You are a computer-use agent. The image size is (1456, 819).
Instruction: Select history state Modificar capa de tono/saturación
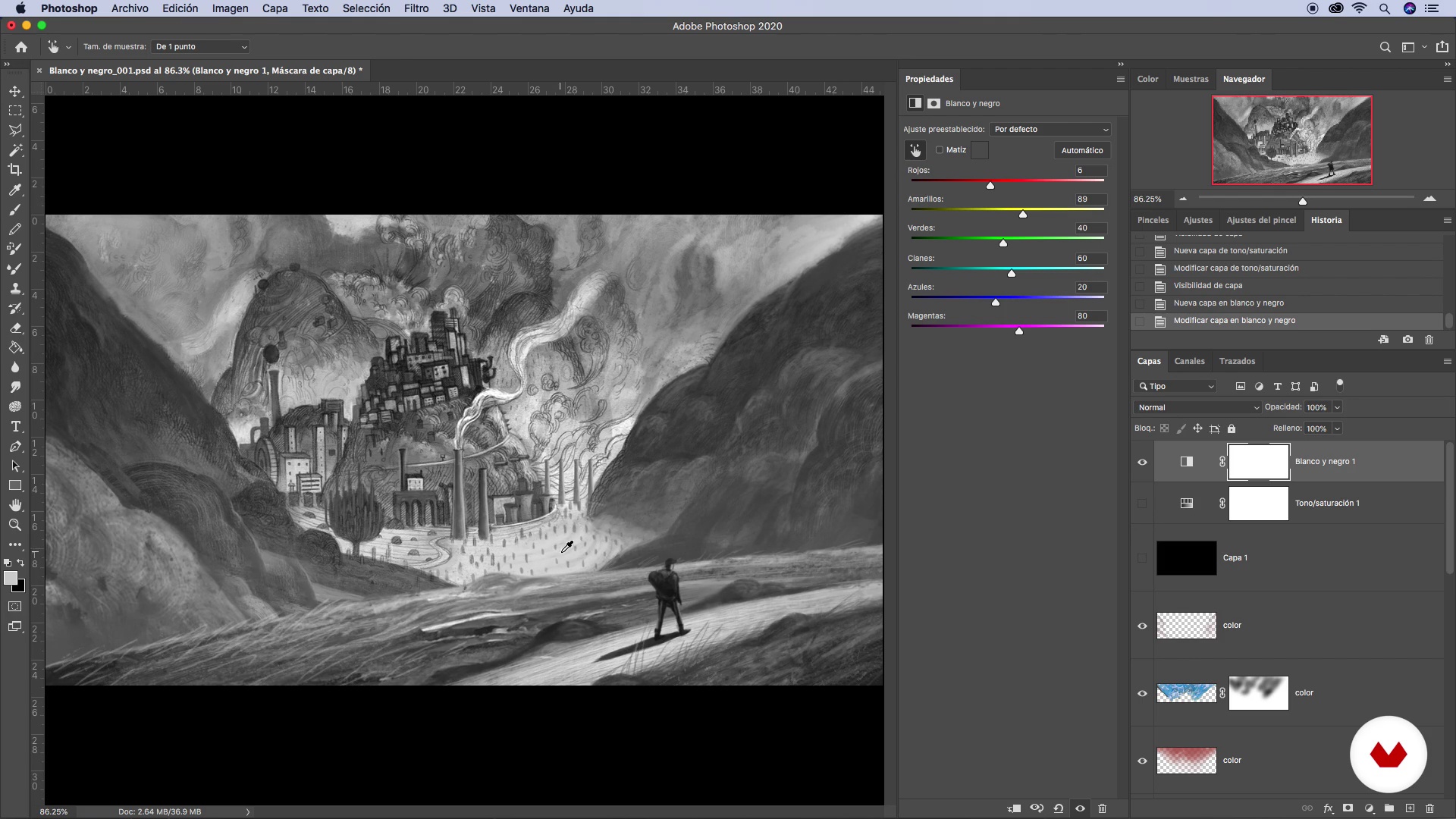click(1236, 268)
